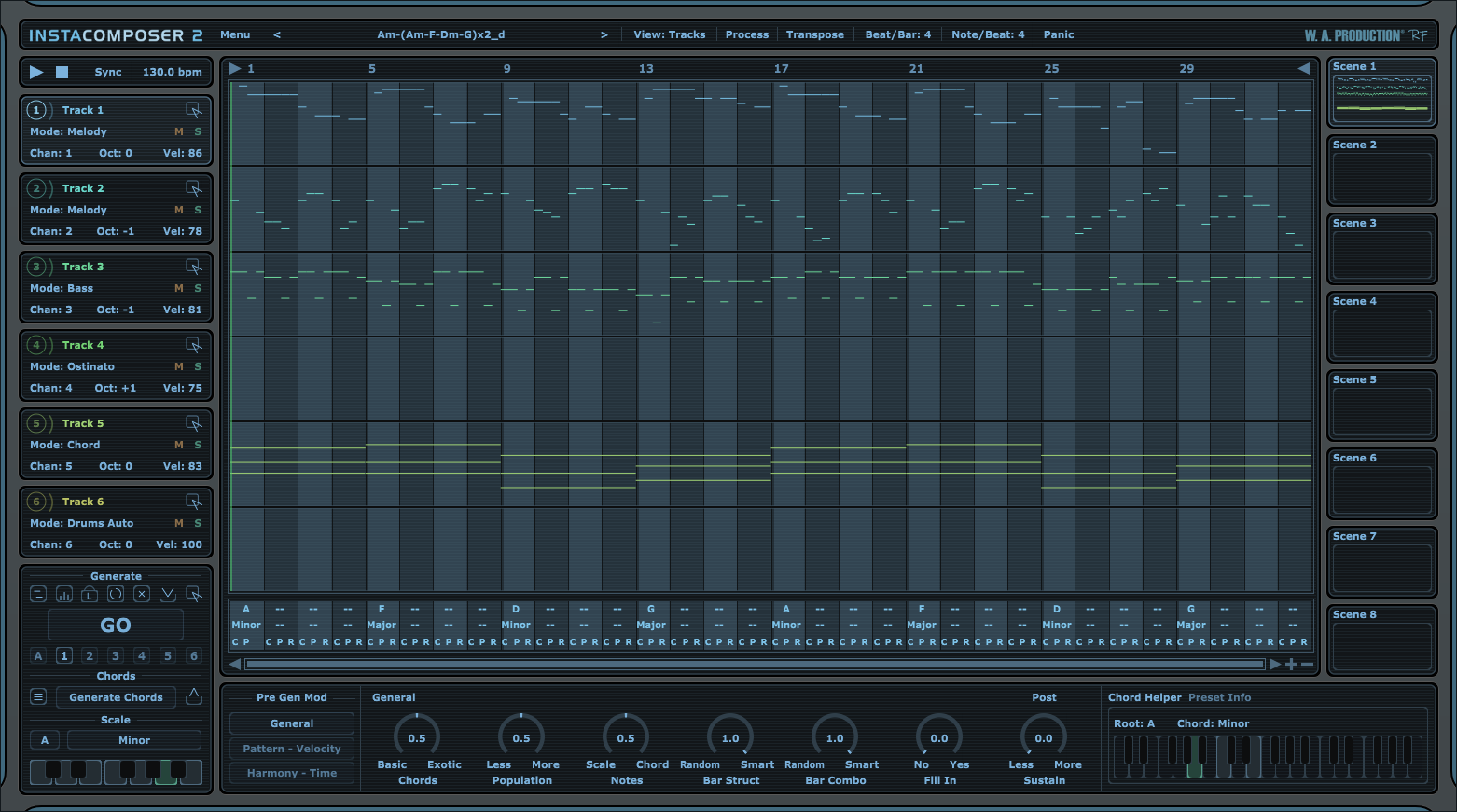
Task: Click the collapse icon in the Generate panel
Action: pyautogui.click(x=38, y=594)
